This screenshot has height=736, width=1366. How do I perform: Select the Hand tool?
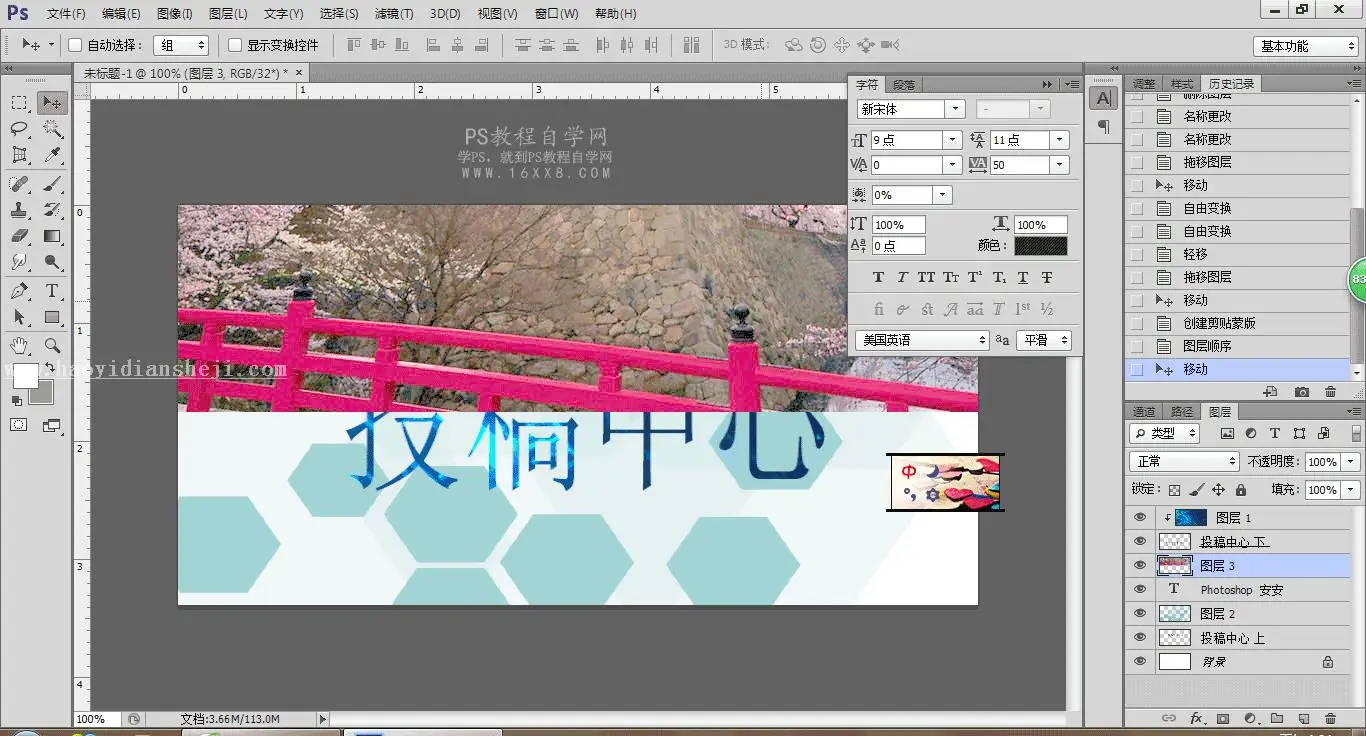19,346
